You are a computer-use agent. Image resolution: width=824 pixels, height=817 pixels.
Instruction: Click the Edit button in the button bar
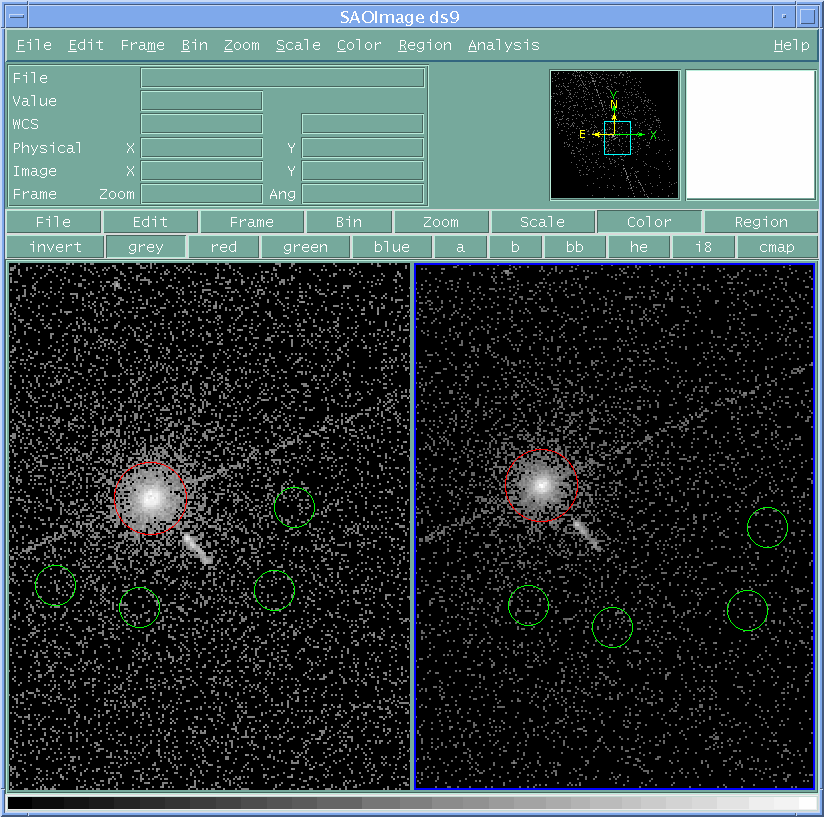coord(150,222)
